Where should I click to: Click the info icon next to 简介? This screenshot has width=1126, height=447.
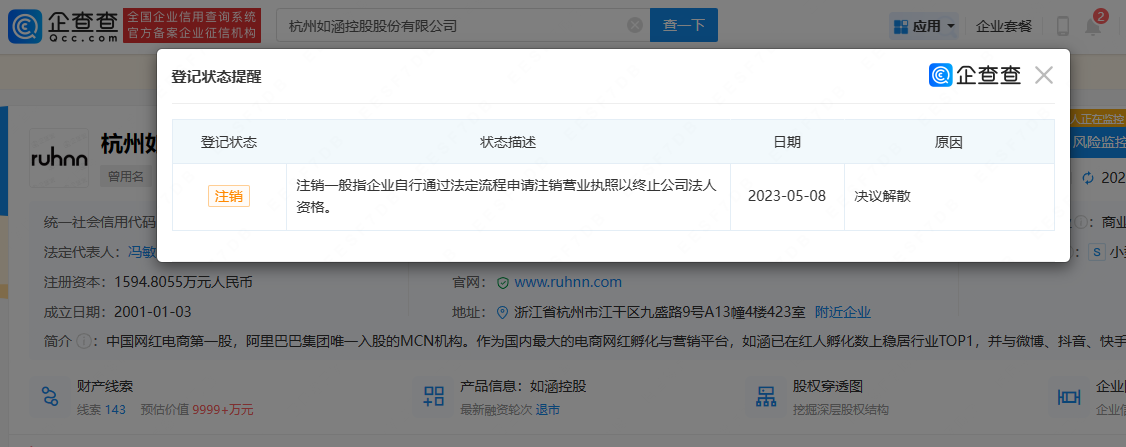point(83,341)
